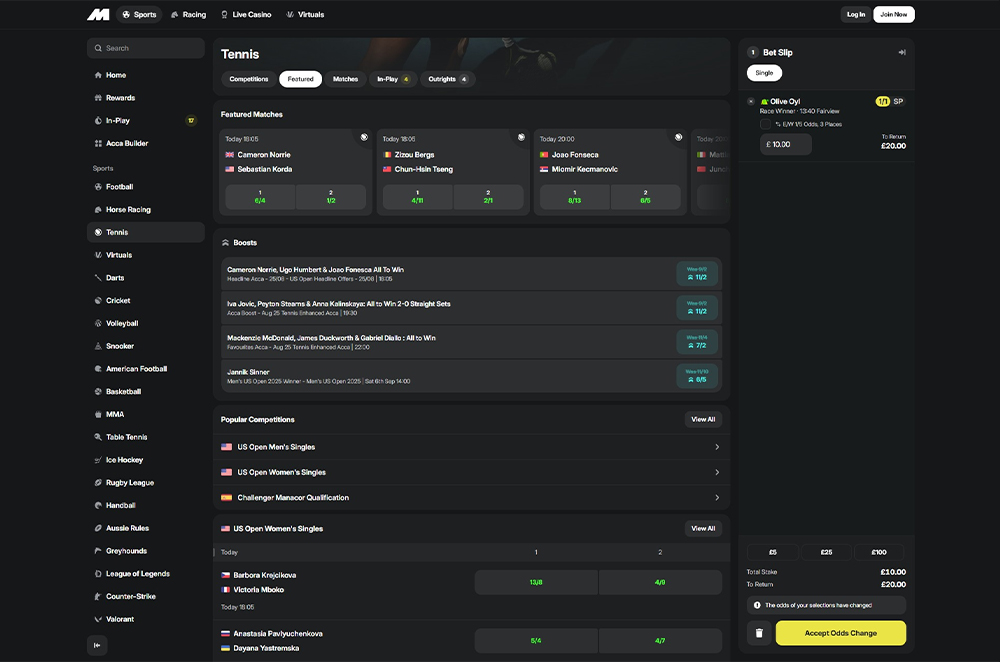The width and height of the screenshot is (1000, 662).
Task: Open Sports in the top navigation
Action: [139, 15]
